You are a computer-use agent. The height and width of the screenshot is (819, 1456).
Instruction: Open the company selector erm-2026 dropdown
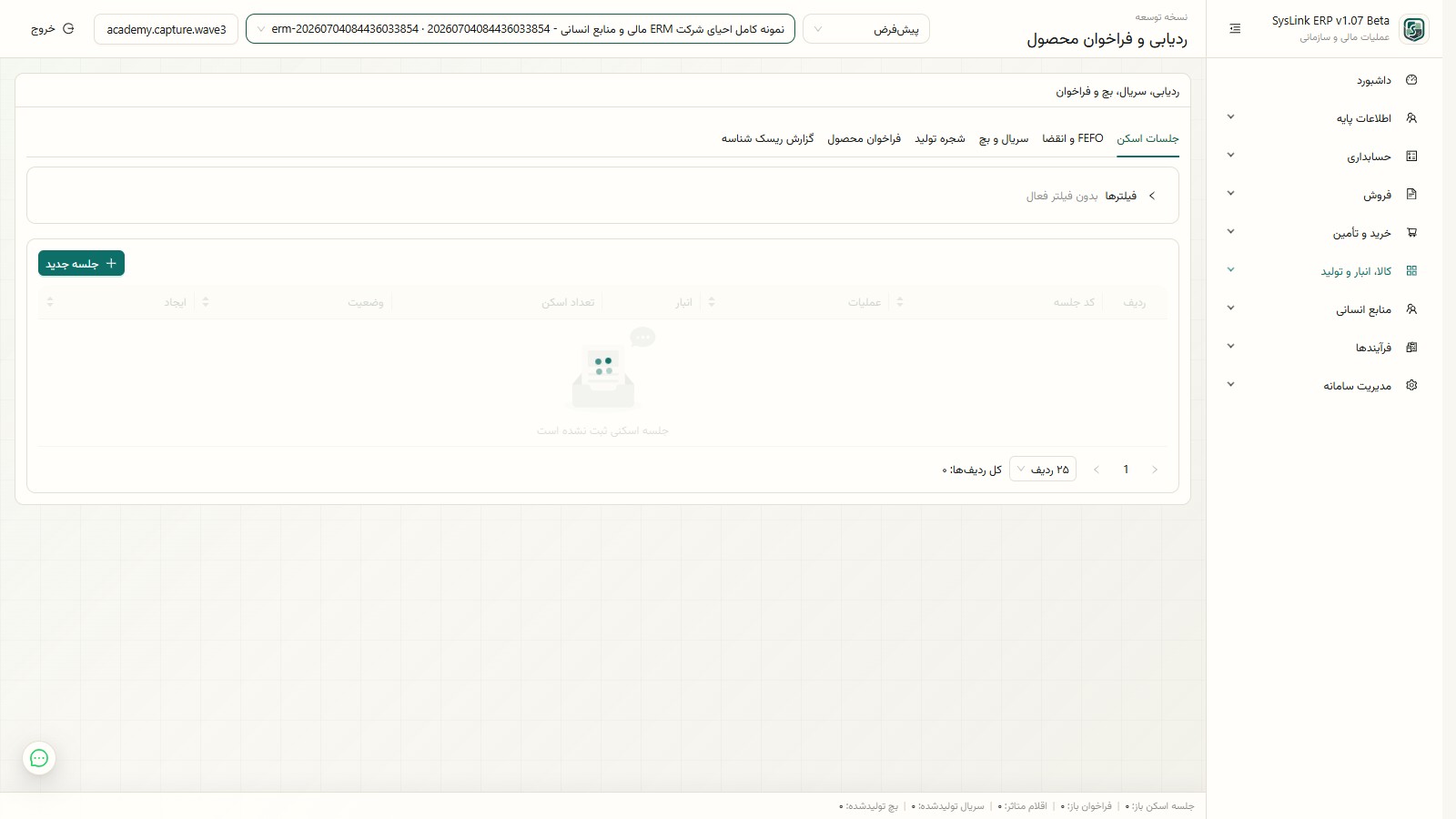[521, 29]
